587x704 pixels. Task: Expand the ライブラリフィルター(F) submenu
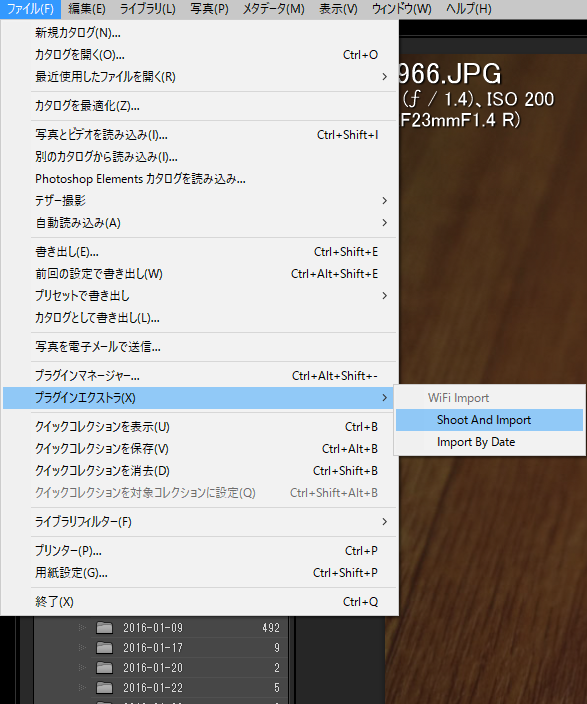(199, 522)
